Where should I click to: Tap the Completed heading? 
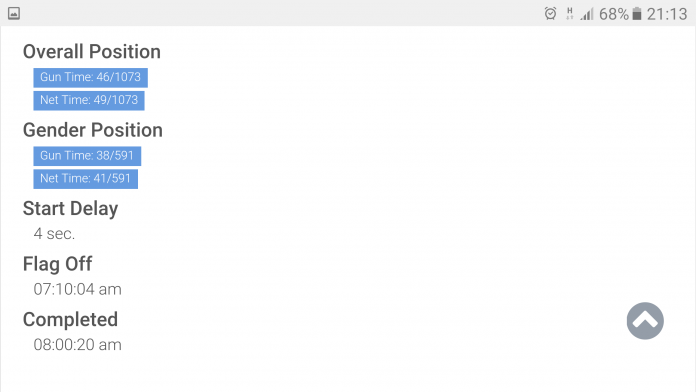coord(70,319)
